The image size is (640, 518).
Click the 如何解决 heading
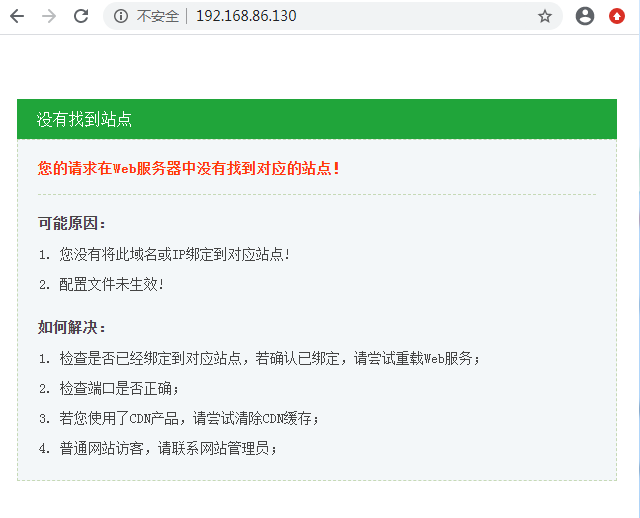coord(72,327)
